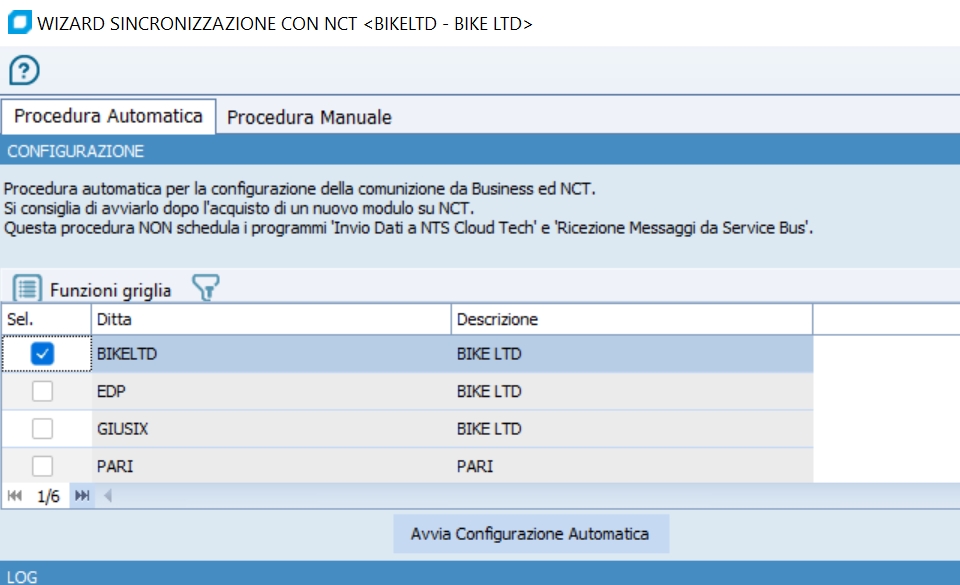Image resolution: width=960 pixels, height=585 pixels.
Task: Sort by the Descrizione column header
Action: click(x=630, y=320)
